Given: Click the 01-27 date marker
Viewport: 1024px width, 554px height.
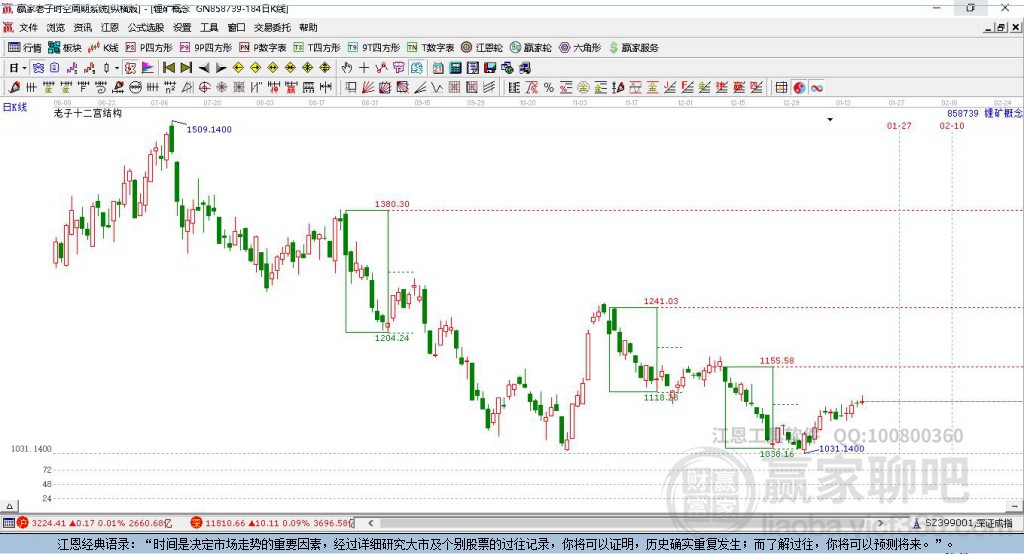Looking at the screenshot, I should pyautogui.click(x=899, y=125).
